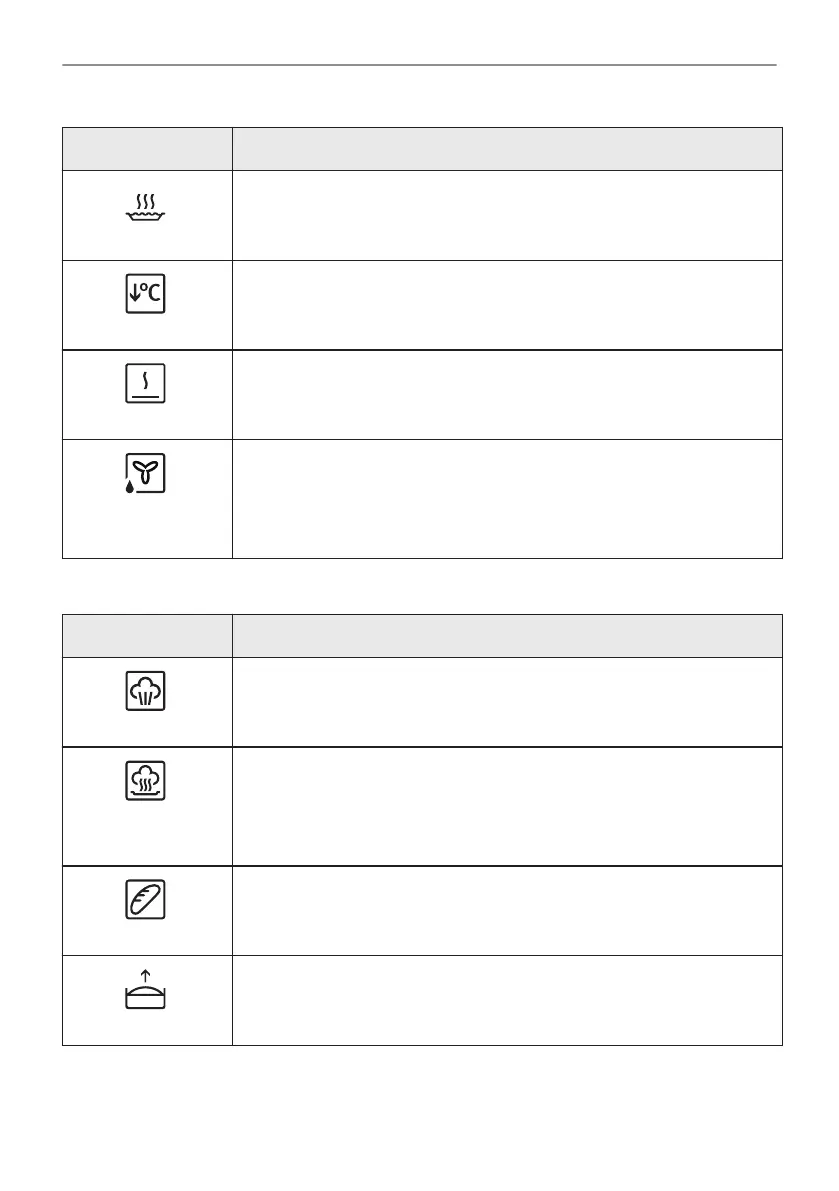
Task: Click the first table's gray left header cell
Action: click(x=147, y=149)
